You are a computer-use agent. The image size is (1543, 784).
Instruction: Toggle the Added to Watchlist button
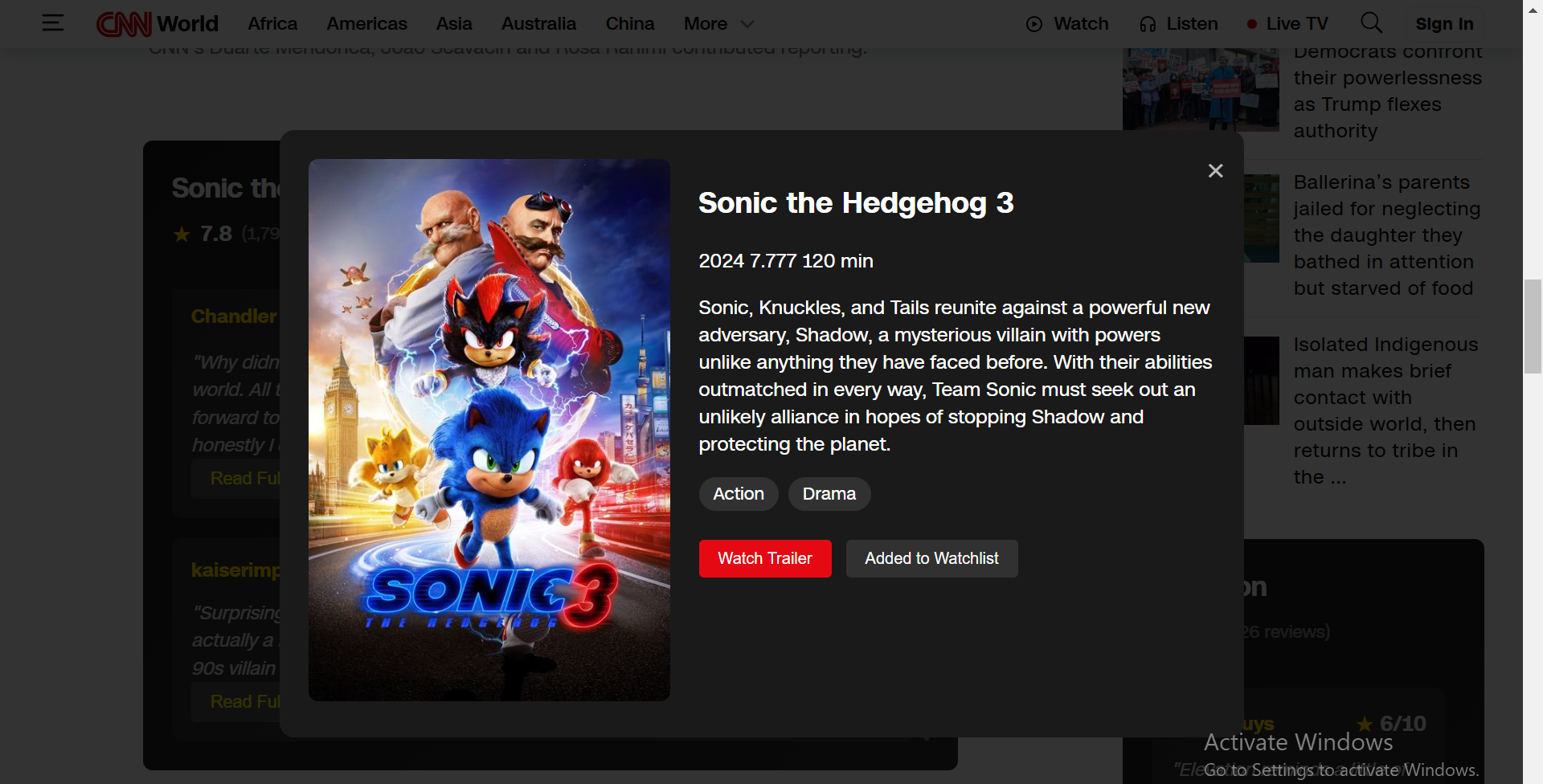point(931,558)
